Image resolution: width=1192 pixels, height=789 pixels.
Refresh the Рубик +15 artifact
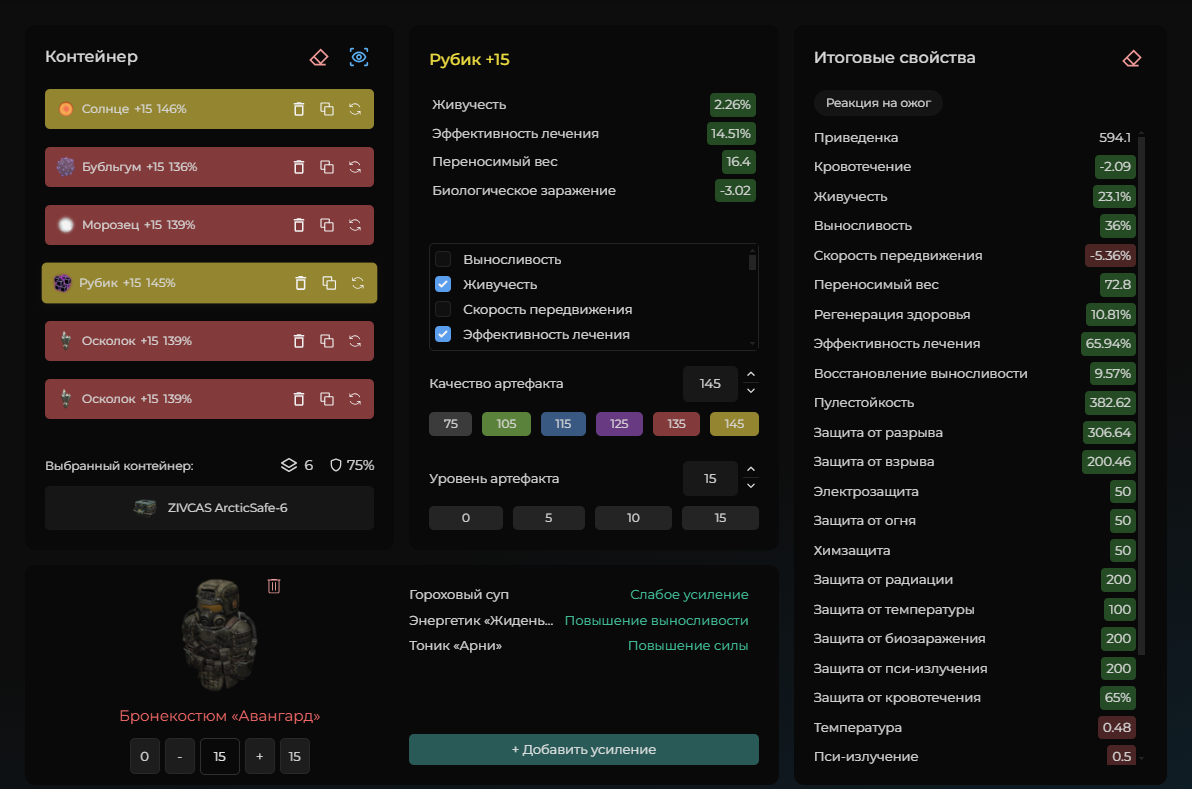click(x=358, y=283)
